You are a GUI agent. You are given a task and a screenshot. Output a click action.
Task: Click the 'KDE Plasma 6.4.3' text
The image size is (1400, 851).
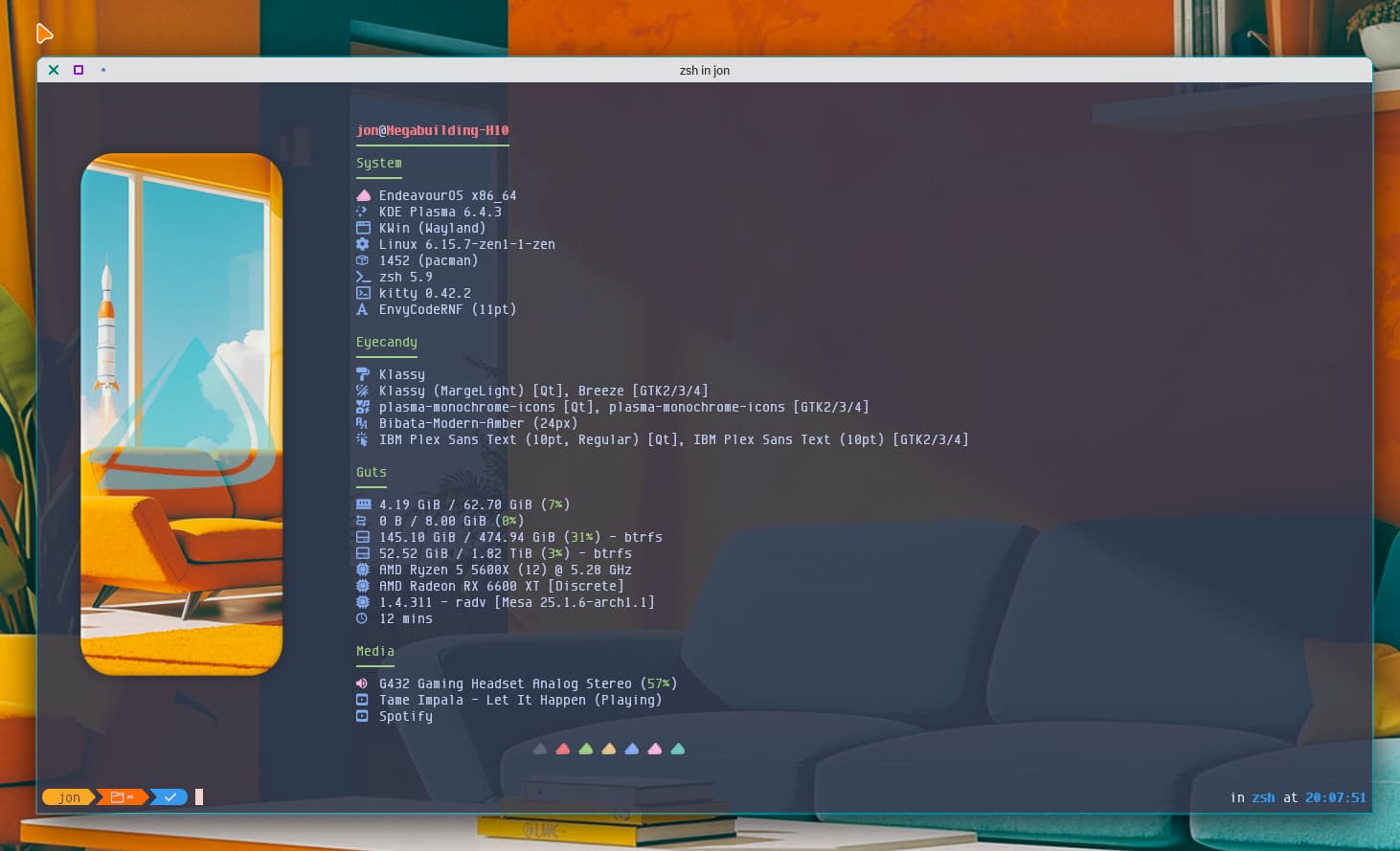pos(440,212)
